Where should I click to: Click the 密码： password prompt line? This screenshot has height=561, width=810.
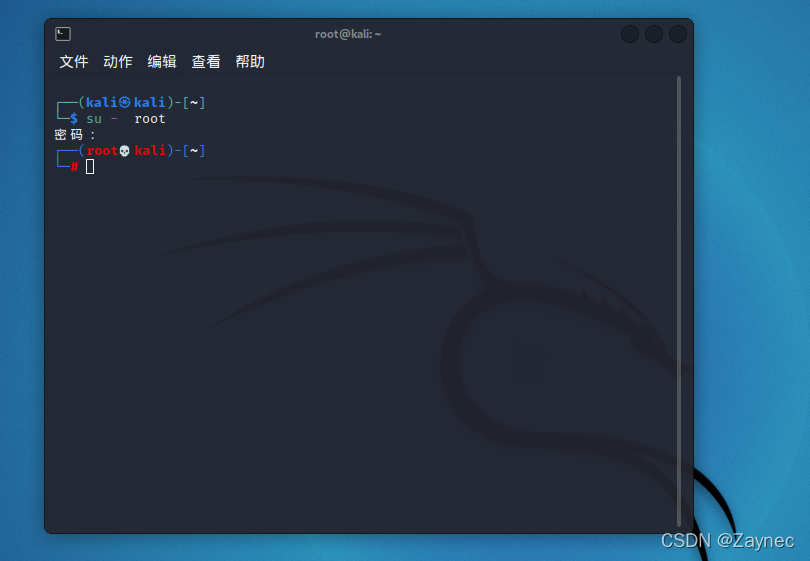(x=75, y=135)
